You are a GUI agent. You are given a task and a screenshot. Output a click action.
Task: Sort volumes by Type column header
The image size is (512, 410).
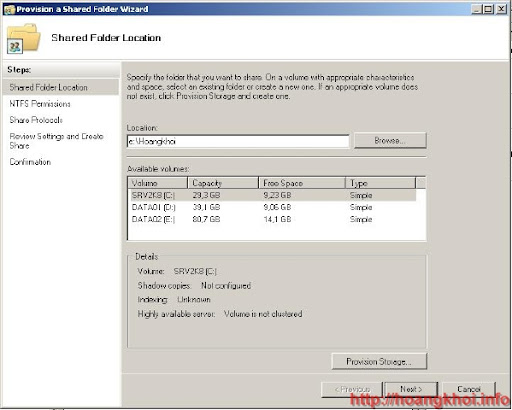pyautogui.click(x=380, y=183)
